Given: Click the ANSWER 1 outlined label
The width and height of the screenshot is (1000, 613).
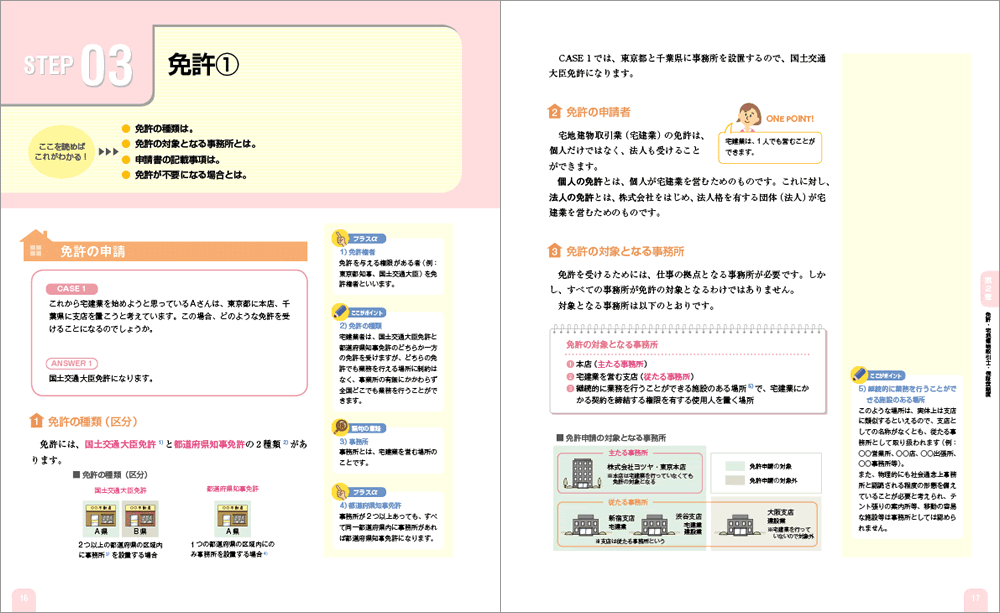Looking at the screenshot, I should coord(71,364).
